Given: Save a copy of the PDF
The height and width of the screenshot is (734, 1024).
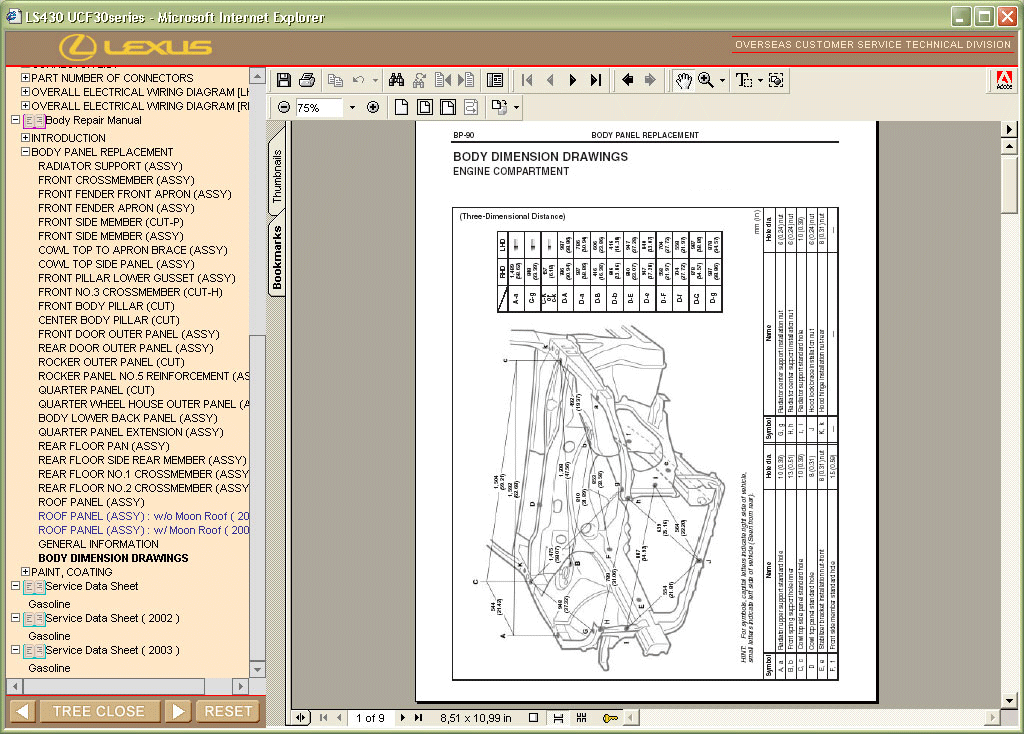Looking at the screenshot, I should pyautogui.click(x=283, y=80).
